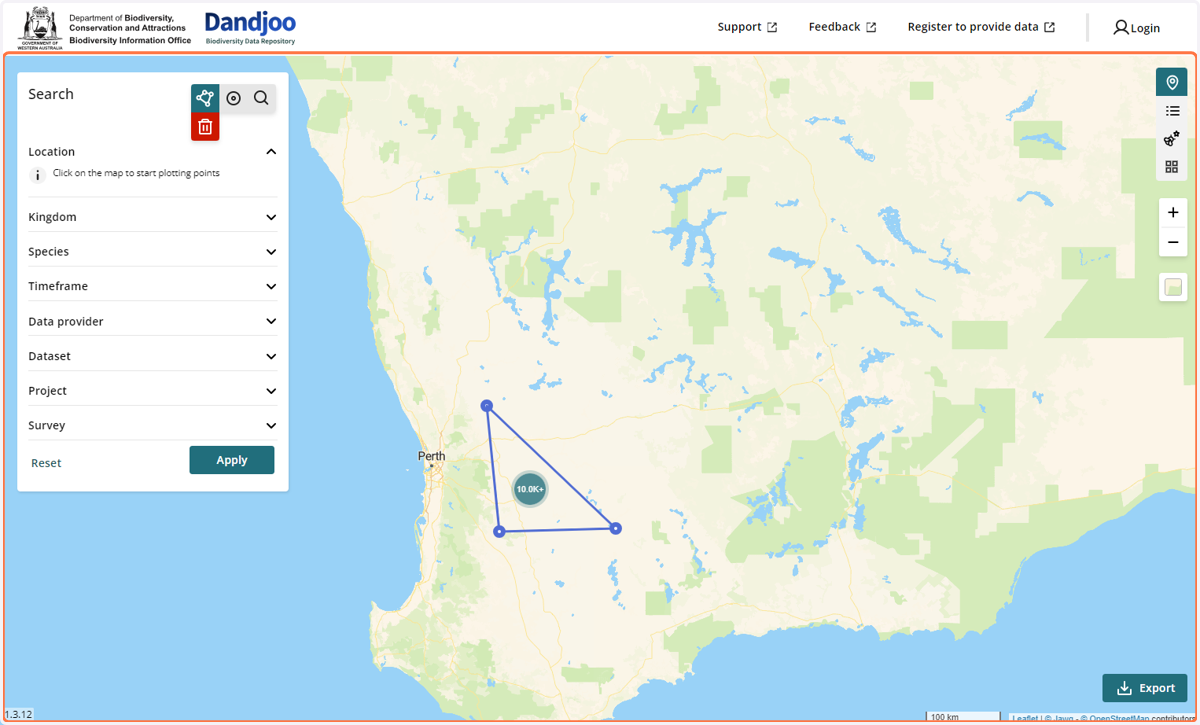Image resolution: width=1200 pixels, height=725 pixels.
Task: Open the Leaflet attribution link
Action: point(1024,718)
